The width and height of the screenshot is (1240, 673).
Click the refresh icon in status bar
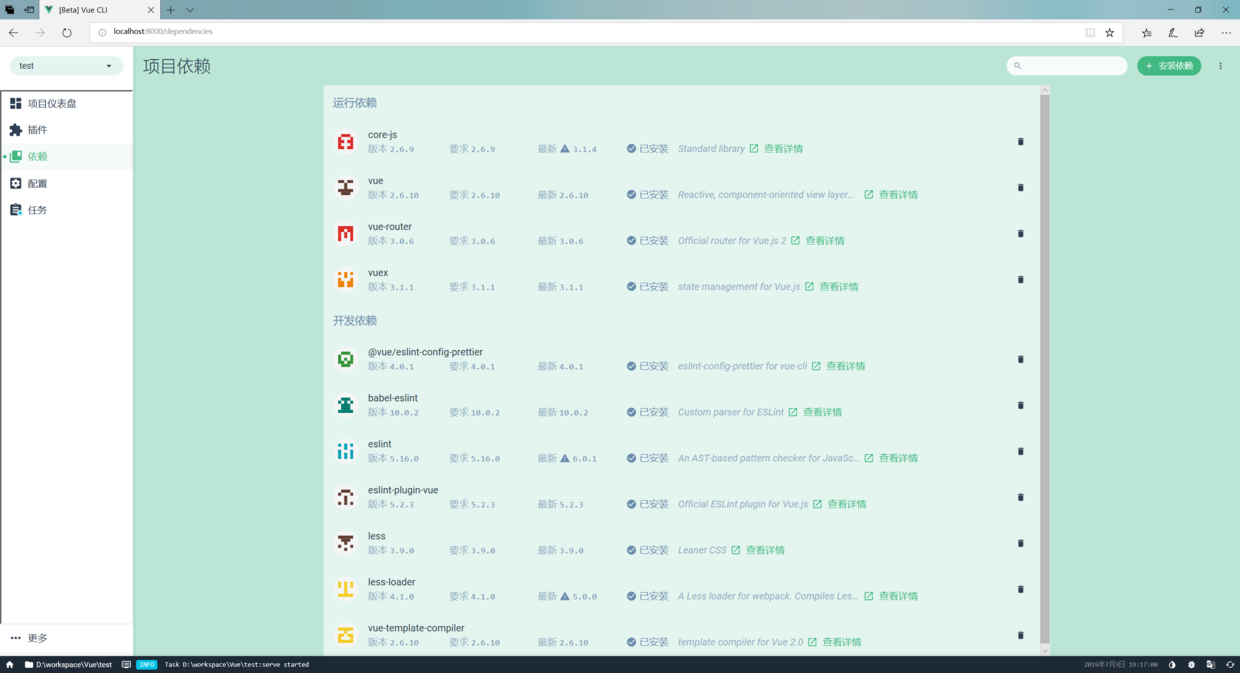coord(1230,664)
